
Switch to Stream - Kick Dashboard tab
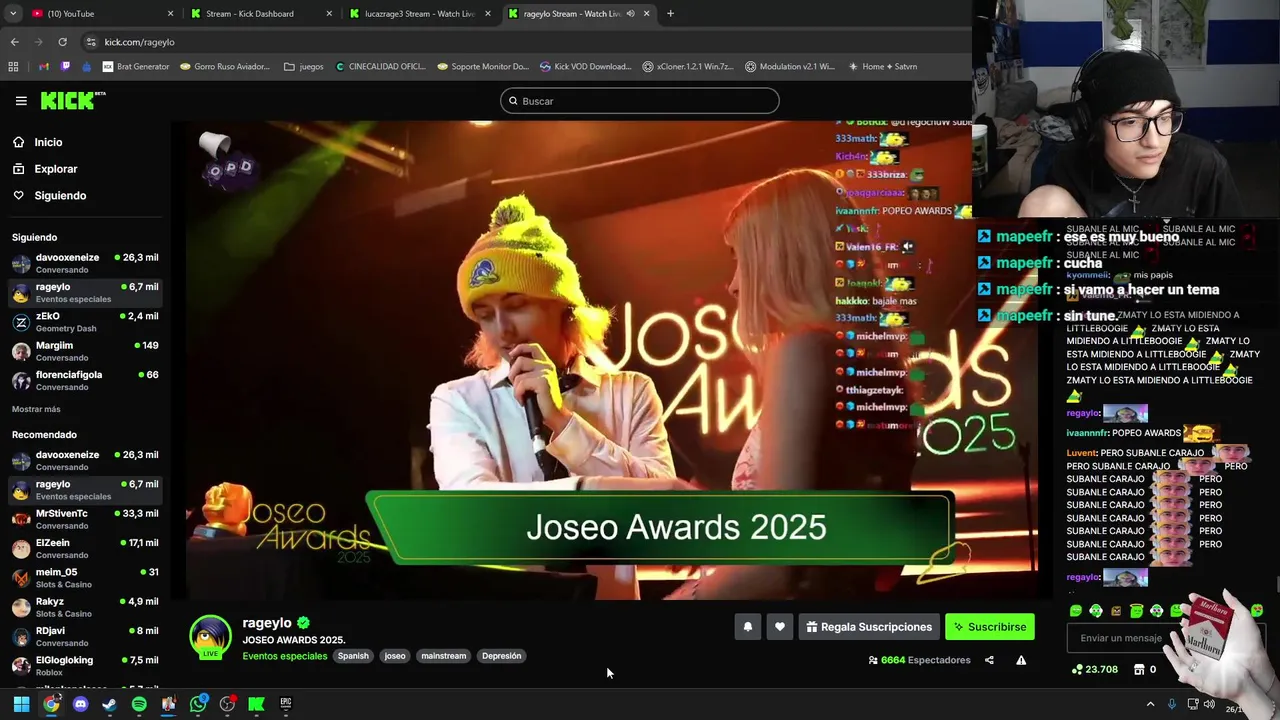[x=260, y=14]
